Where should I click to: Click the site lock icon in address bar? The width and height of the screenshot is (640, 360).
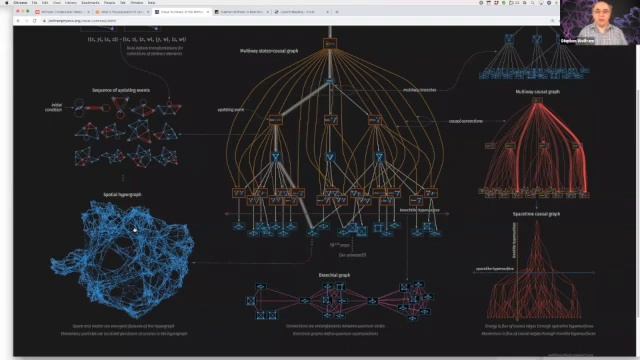pyautogui.click(x=44, y=20)
